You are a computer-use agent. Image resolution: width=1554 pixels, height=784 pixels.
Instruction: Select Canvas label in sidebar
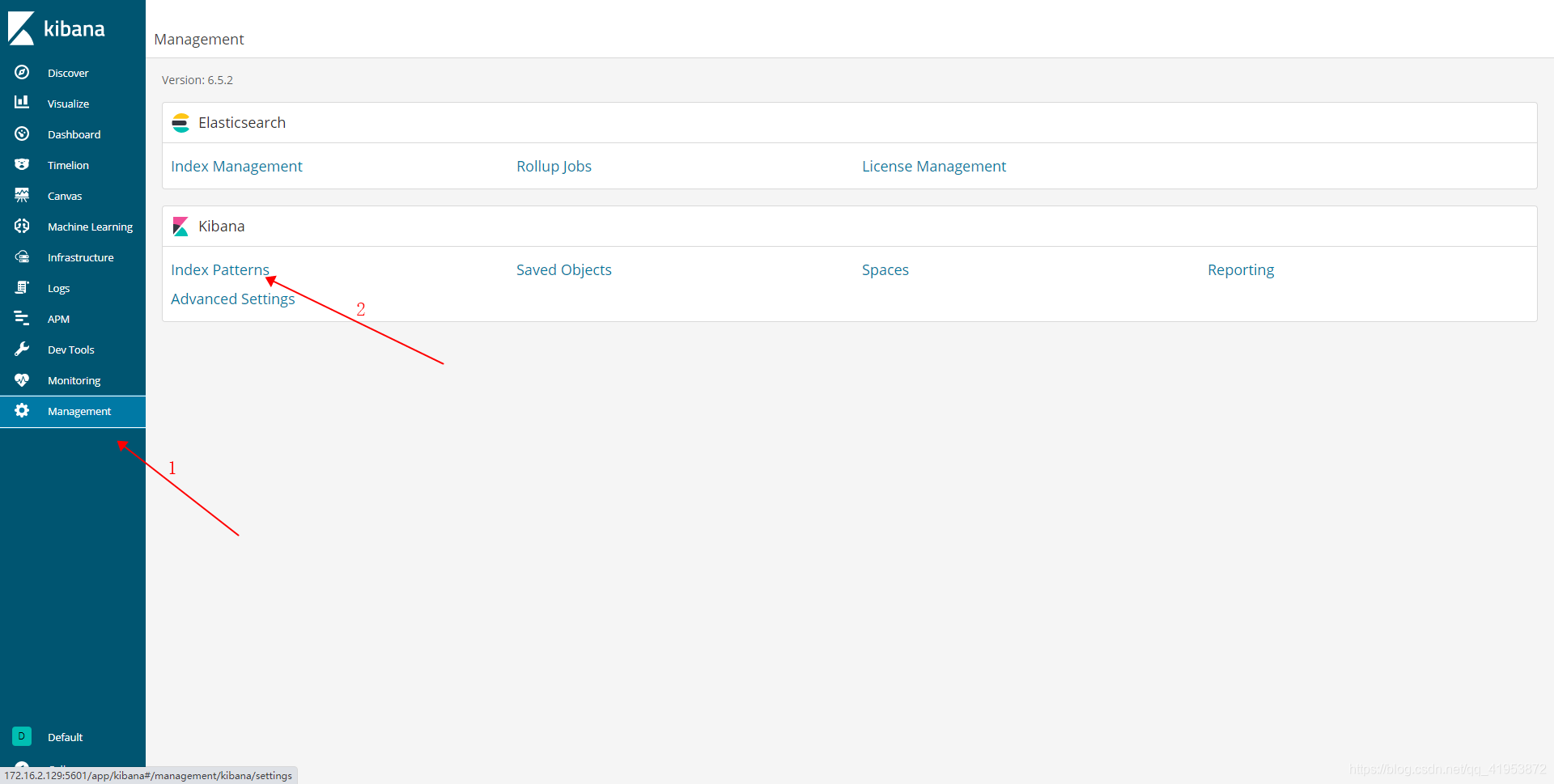pos(65,196)
